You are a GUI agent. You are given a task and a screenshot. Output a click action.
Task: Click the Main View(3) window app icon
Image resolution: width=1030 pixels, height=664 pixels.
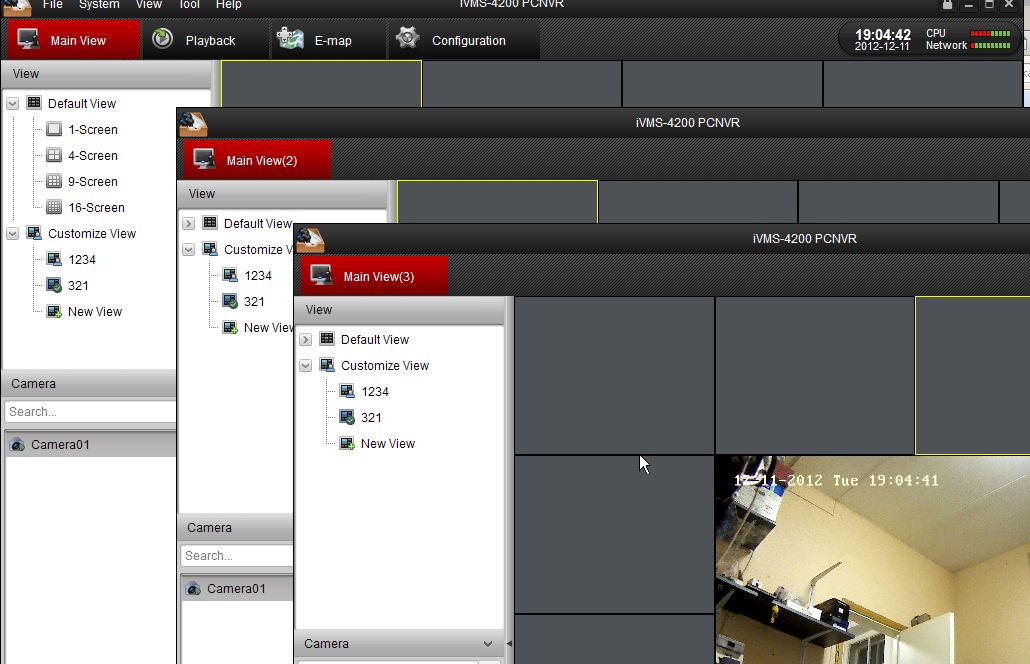310,240
